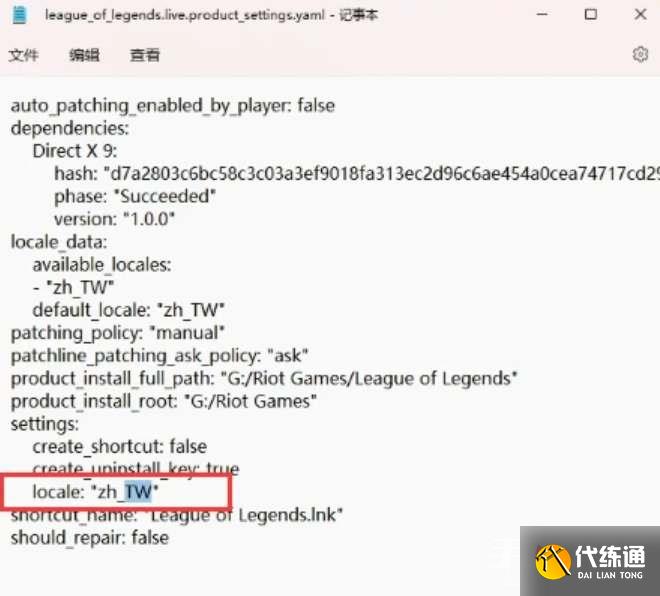Click the should_repair: false line
The height and width of the screenshot is (596, 660).
click(x=90, y=538)
